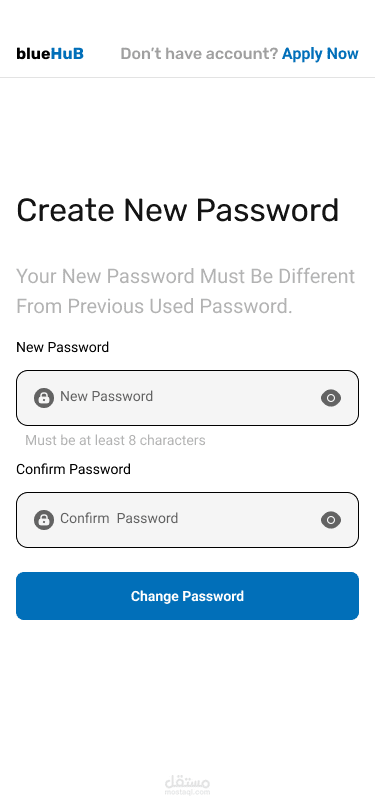This screenshot has height=812, width=375.
Task: Click the New Password label above the field
Action: [63, 347]
